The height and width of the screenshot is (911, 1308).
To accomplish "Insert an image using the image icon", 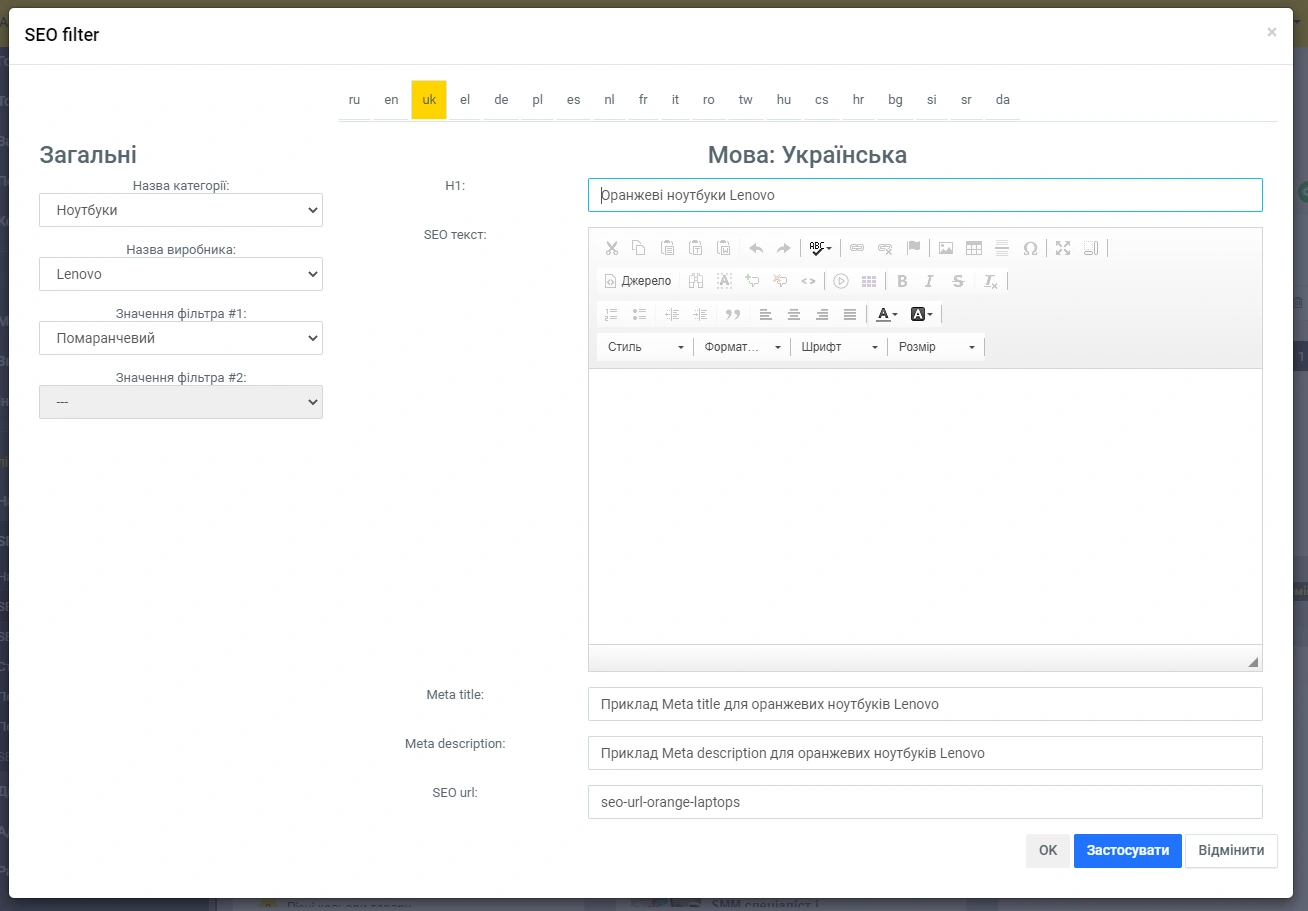I will coord(945,248).
